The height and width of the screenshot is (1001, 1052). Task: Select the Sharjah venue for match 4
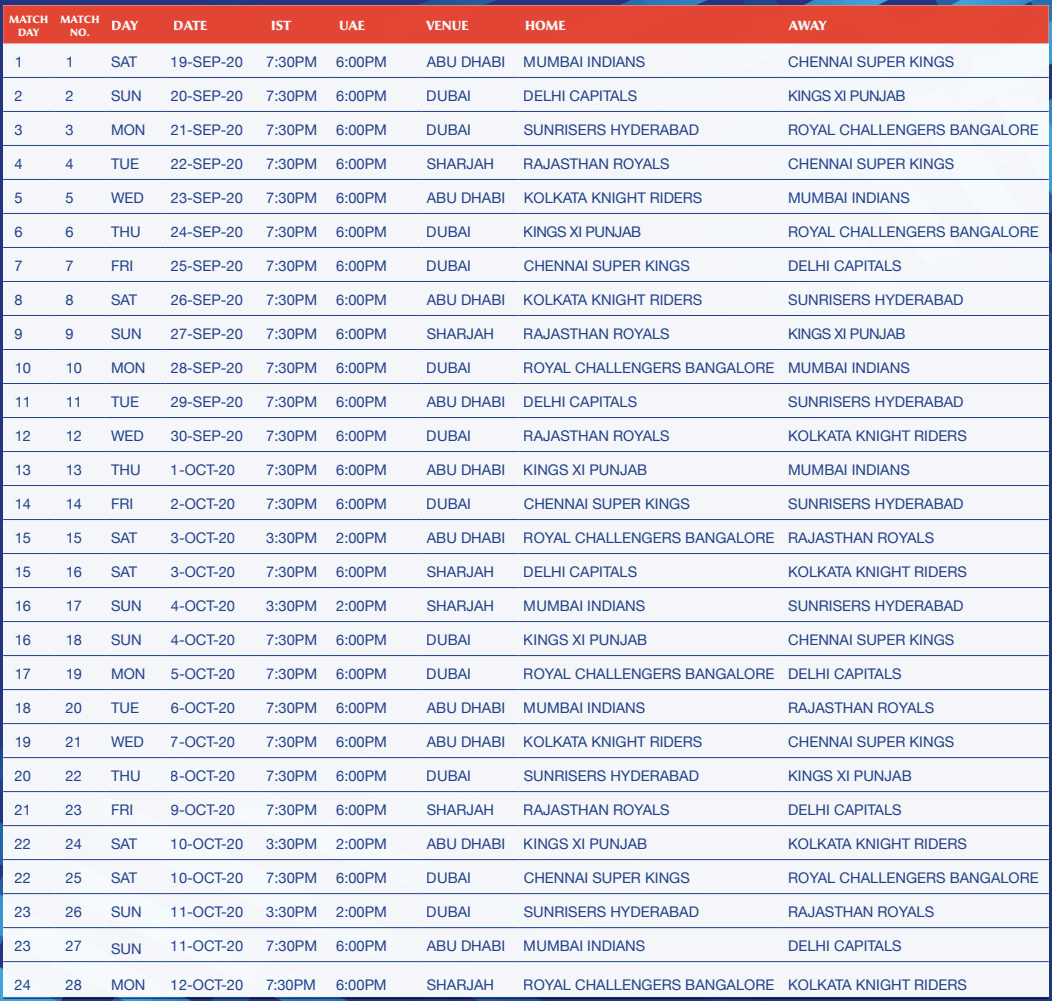point(460,164)
